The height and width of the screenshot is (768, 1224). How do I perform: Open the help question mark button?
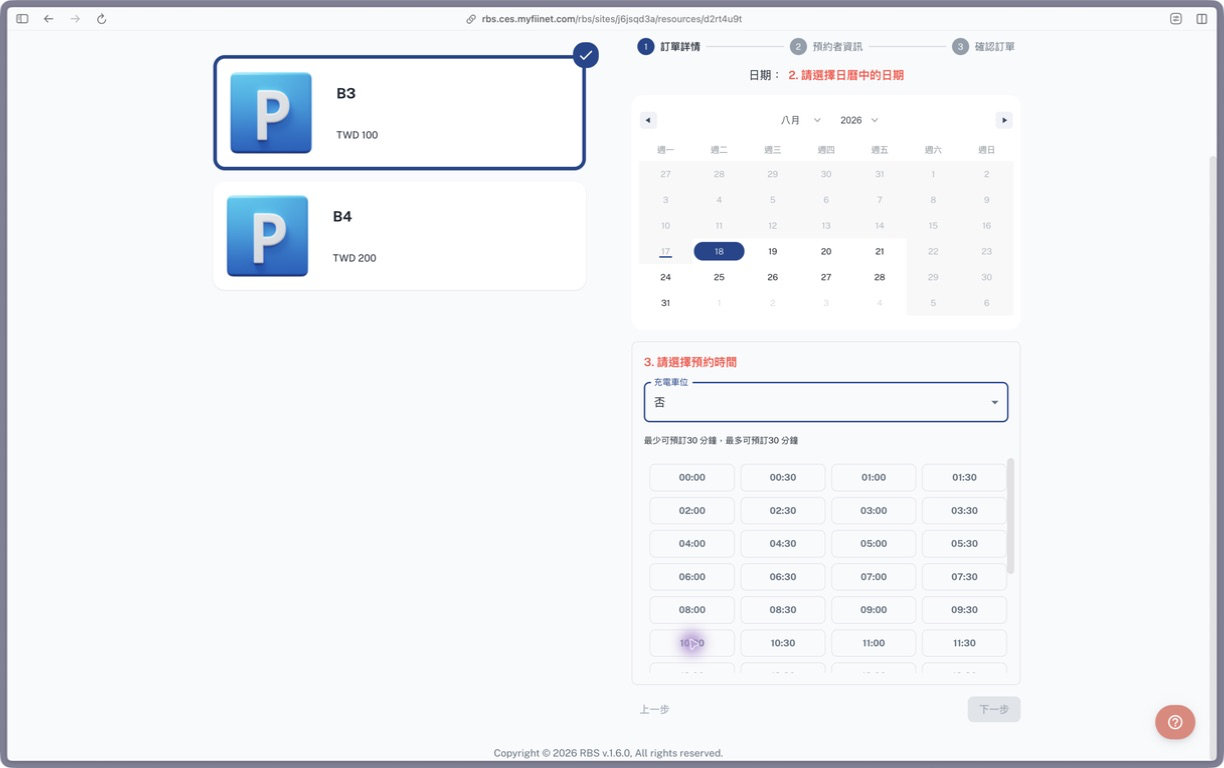[x=1175, y=722]
